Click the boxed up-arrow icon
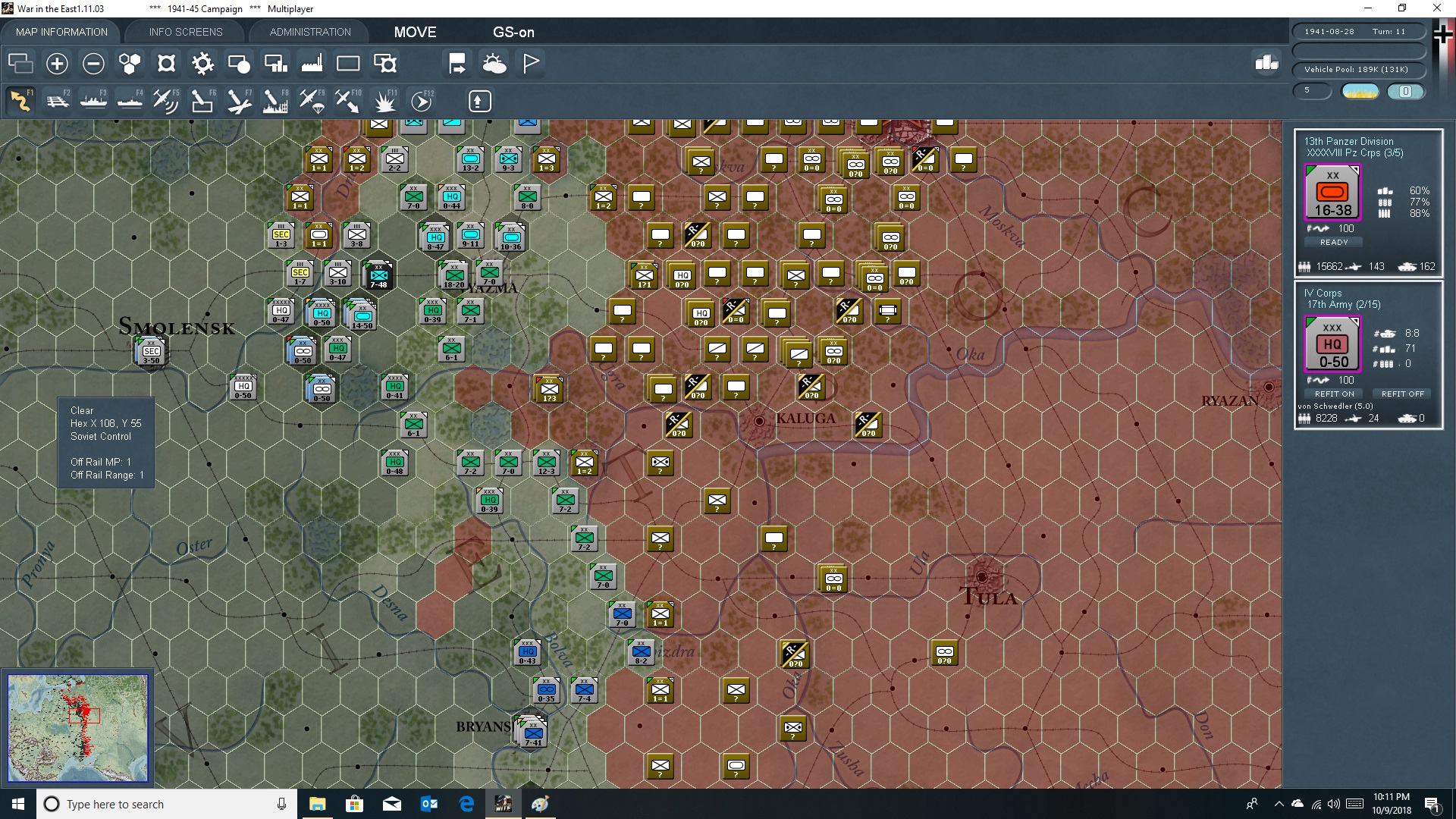The width and height of the screenshot is (1456, 819). click(479, 101)
